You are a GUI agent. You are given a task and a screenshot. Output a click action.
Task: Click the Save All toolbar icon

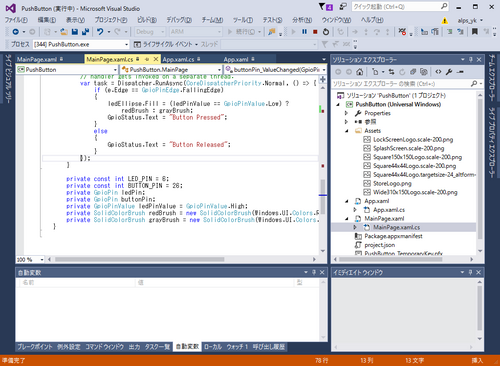click(x=85, y=32)
